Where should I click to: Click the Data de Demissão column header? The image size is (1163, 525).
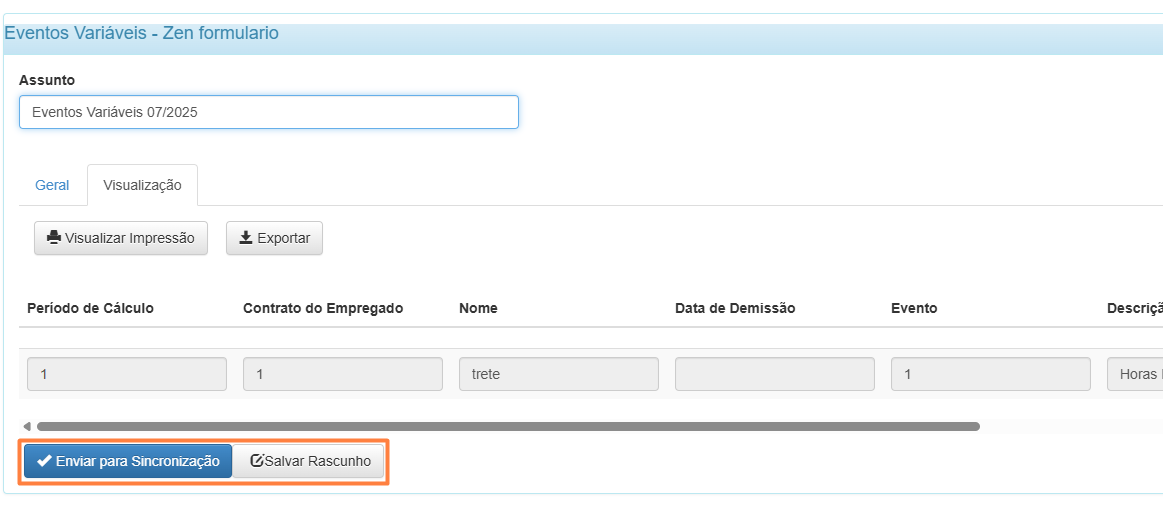point(735,308)
